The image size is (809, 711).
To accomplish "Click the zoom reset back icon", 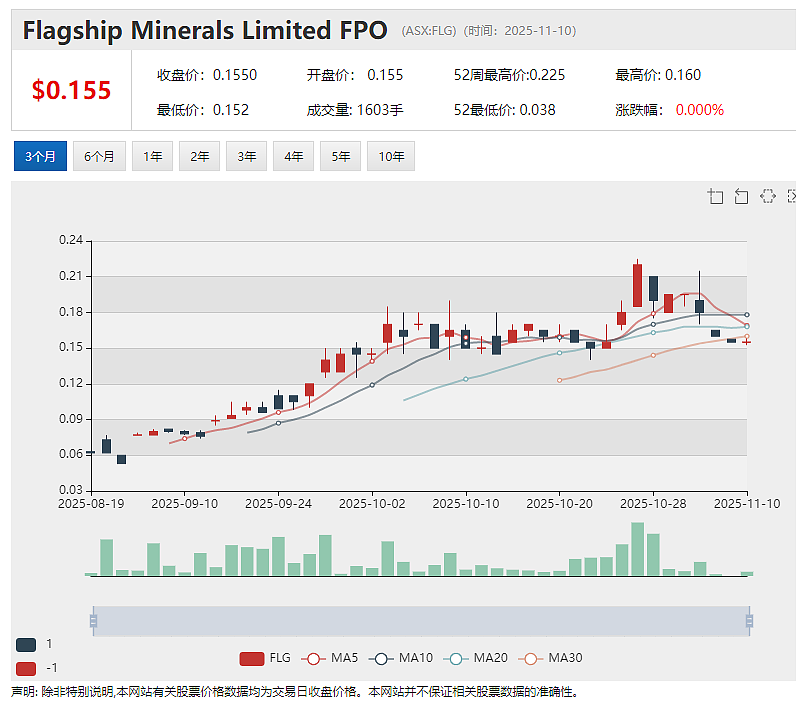I will (x=741, y=196).
